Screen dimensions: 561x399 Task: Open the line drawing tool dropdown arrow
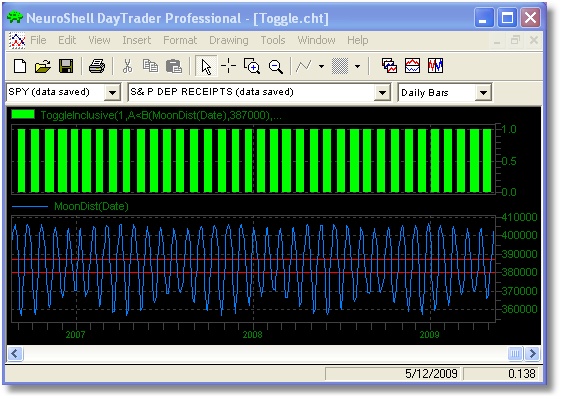(321, 66)
